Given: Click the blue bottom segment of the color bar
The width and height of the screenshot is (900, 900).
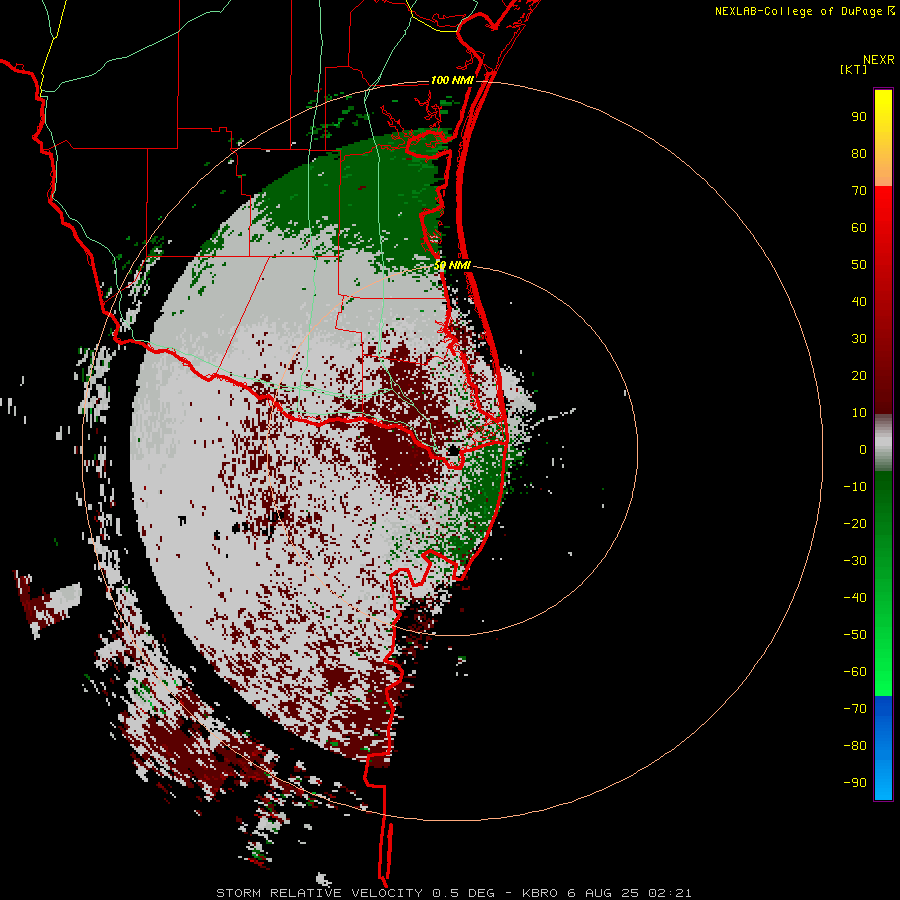Looking at the screenshot, I should pos(883,748).
